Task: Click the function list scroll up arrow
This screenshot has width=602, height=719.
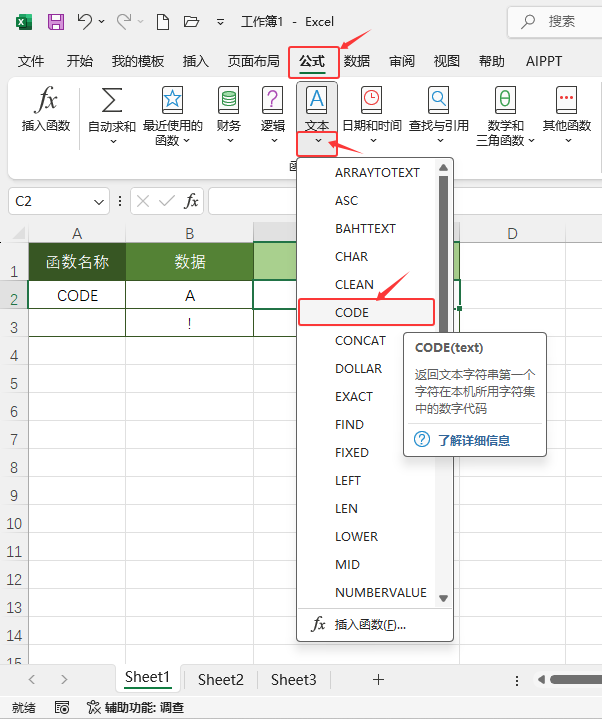Action: (x=443, y=168)
